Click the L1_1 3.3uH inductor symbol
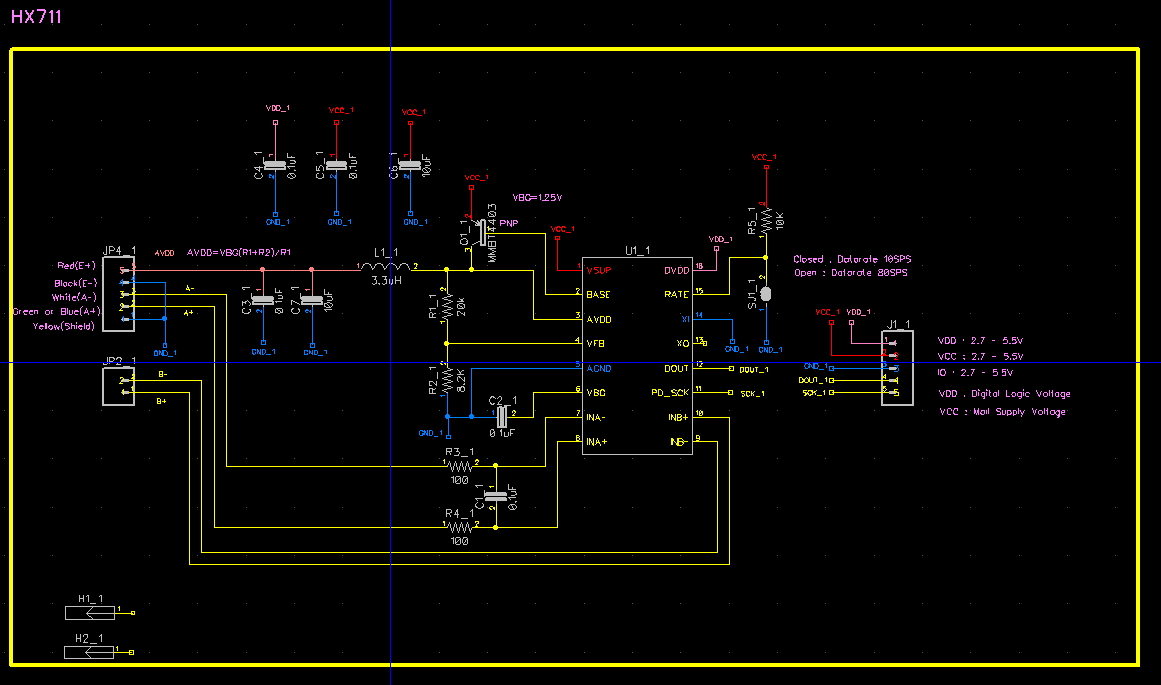Screen dimensions: 1161x685 (385, 268)
